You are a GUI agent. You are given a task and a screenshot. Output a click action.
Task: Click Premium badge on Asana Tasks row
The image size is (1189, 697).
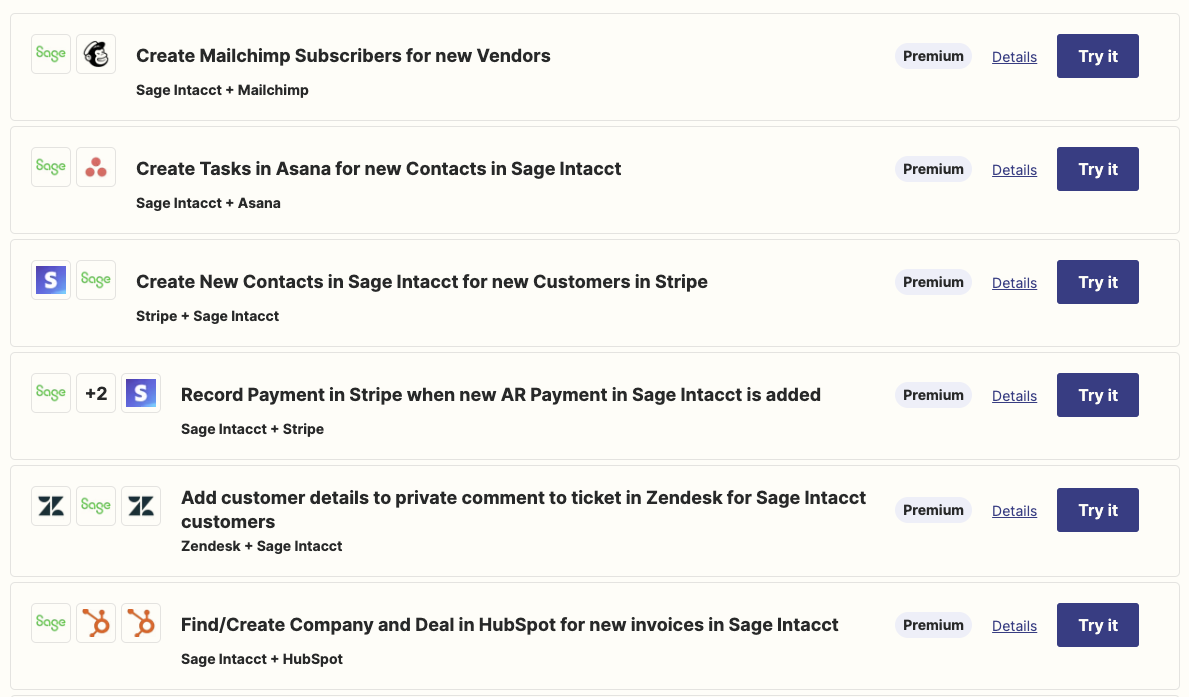coord(933,169)
